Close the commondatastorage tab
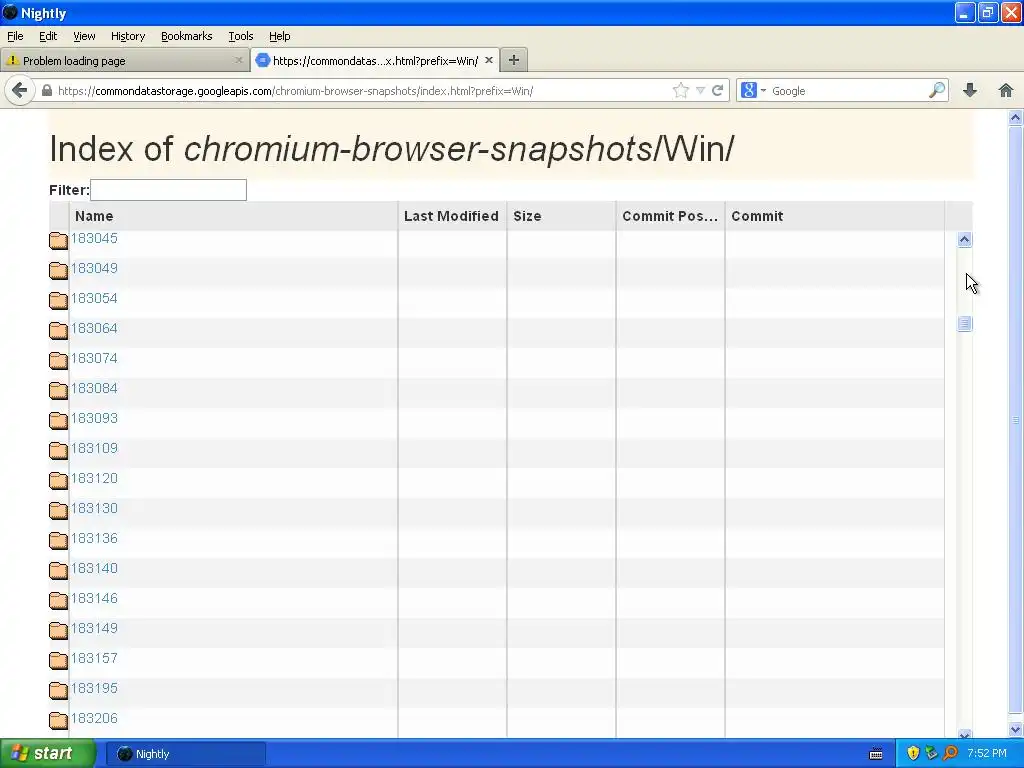 tap(488, 60)
